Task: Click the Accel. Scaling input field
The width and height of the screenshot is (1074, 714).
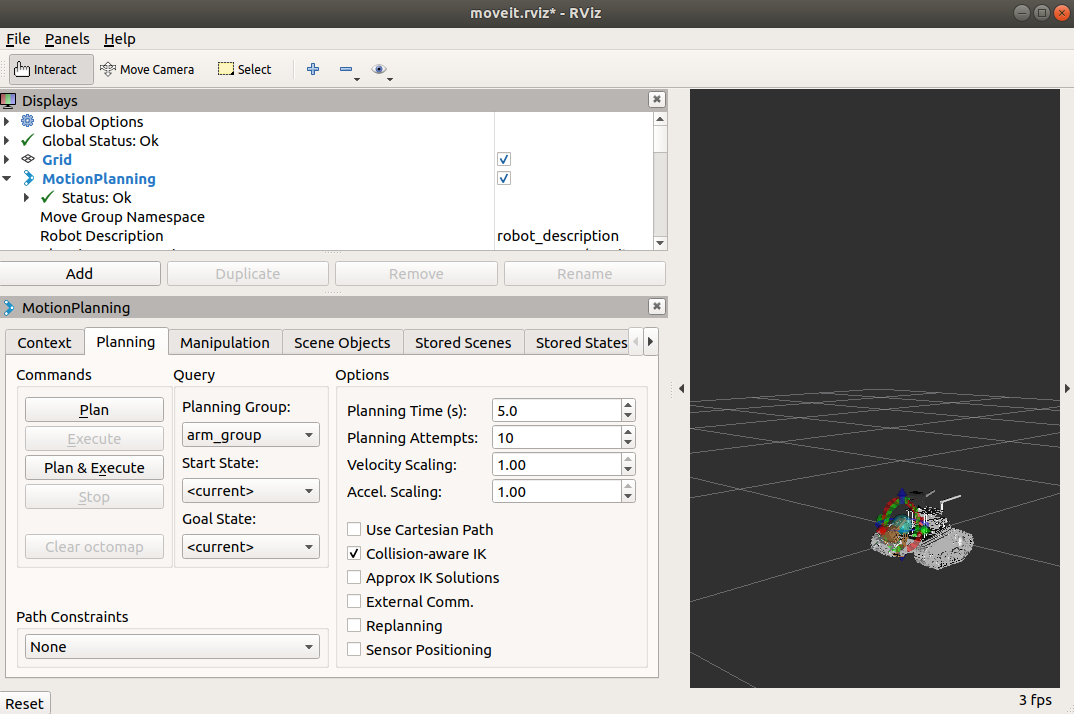Action: [556, 491]
